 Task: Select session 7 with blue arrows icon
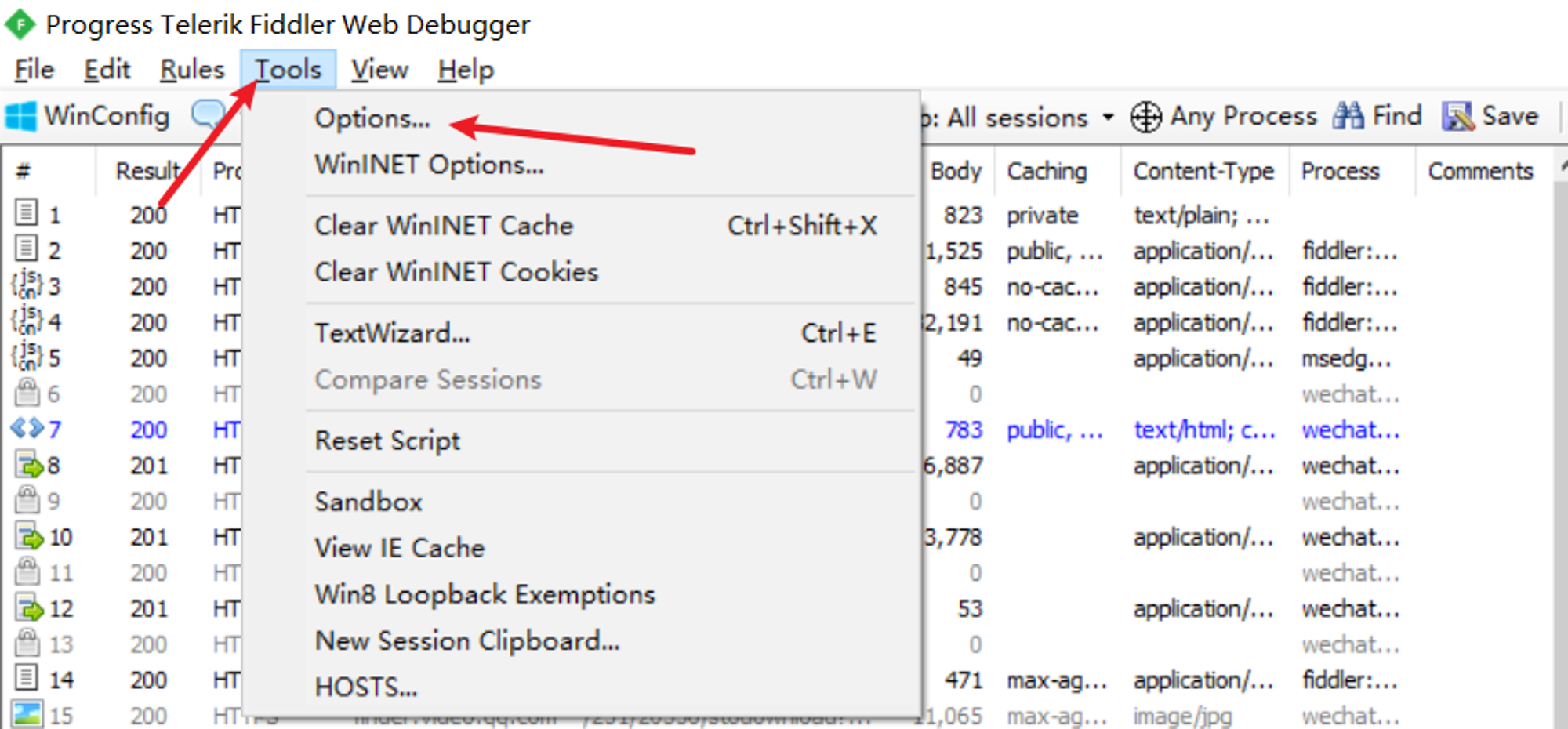pos(27,429)
